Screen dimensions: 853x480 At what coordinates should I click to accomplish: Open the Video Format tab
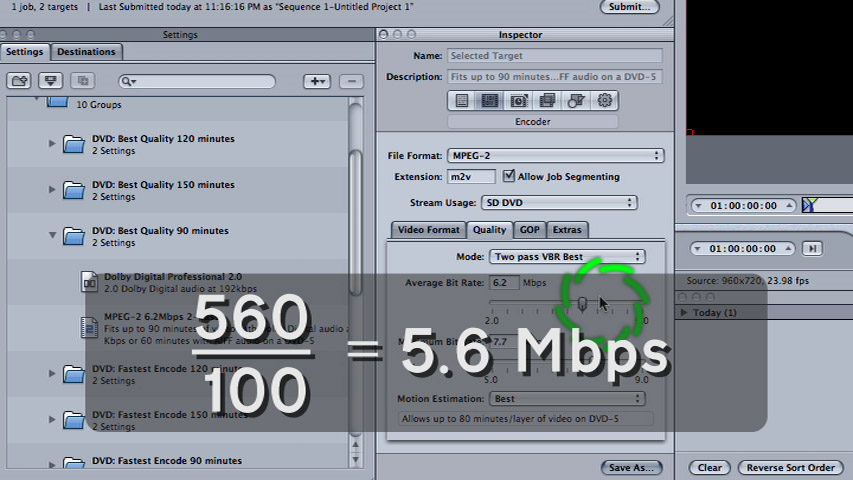point(429,230)
